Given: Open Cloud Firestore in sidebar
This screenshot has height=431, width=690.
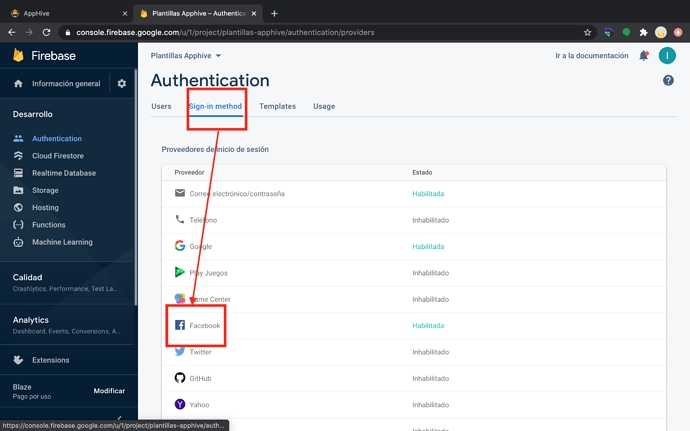Looking at the screenshot, I should 58,156.
